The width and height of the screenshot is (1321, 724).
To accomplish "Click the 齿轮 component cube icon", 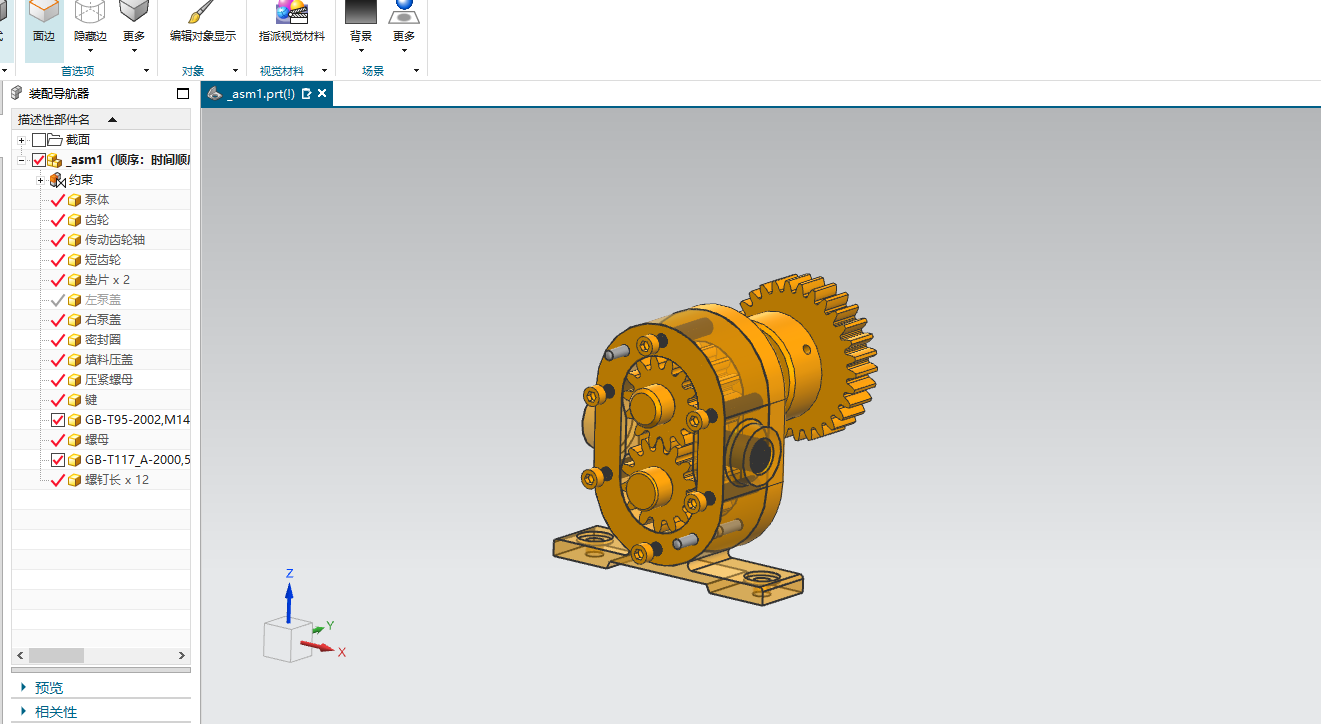I will click(x=74, y=220).
